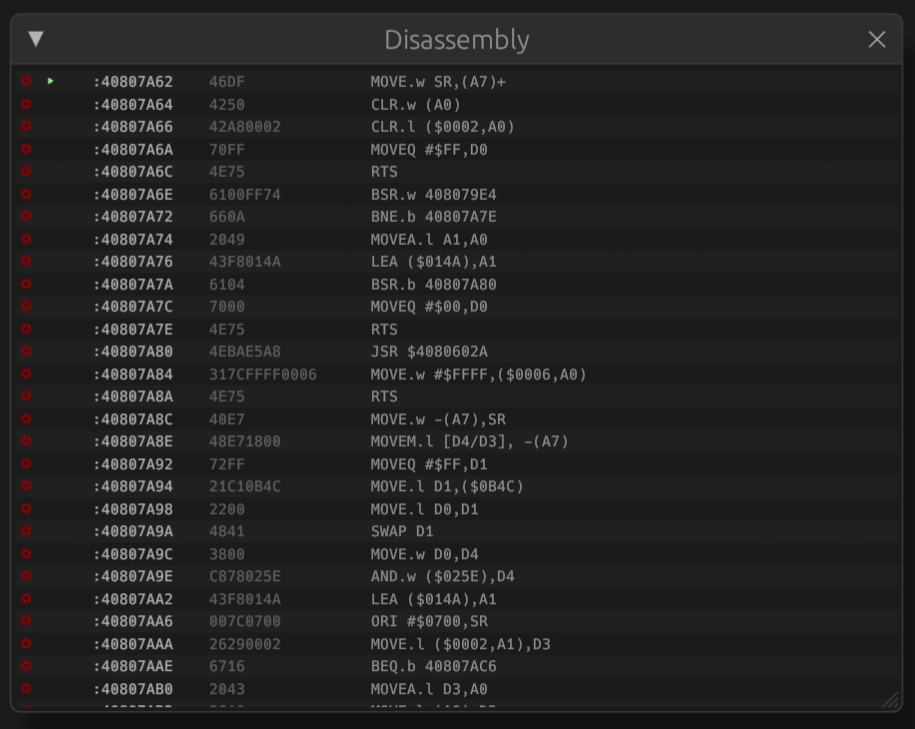This screenshot has width=915, height=729.
Task: Click breakpoint icon beside JSR $4080602A
Action: point(25,351)
